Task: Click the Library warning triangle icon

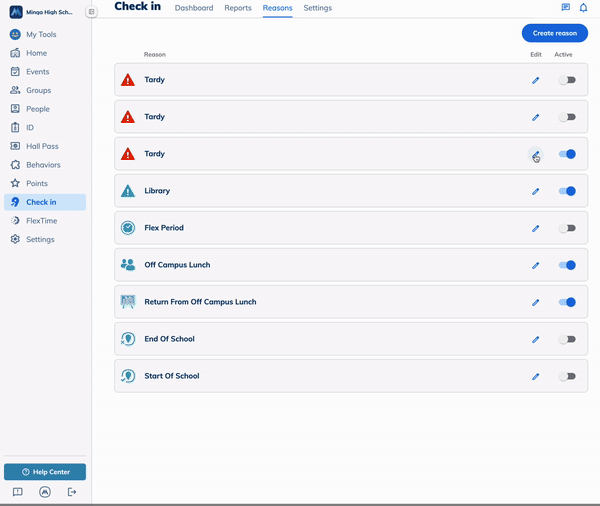Action: 128,191
